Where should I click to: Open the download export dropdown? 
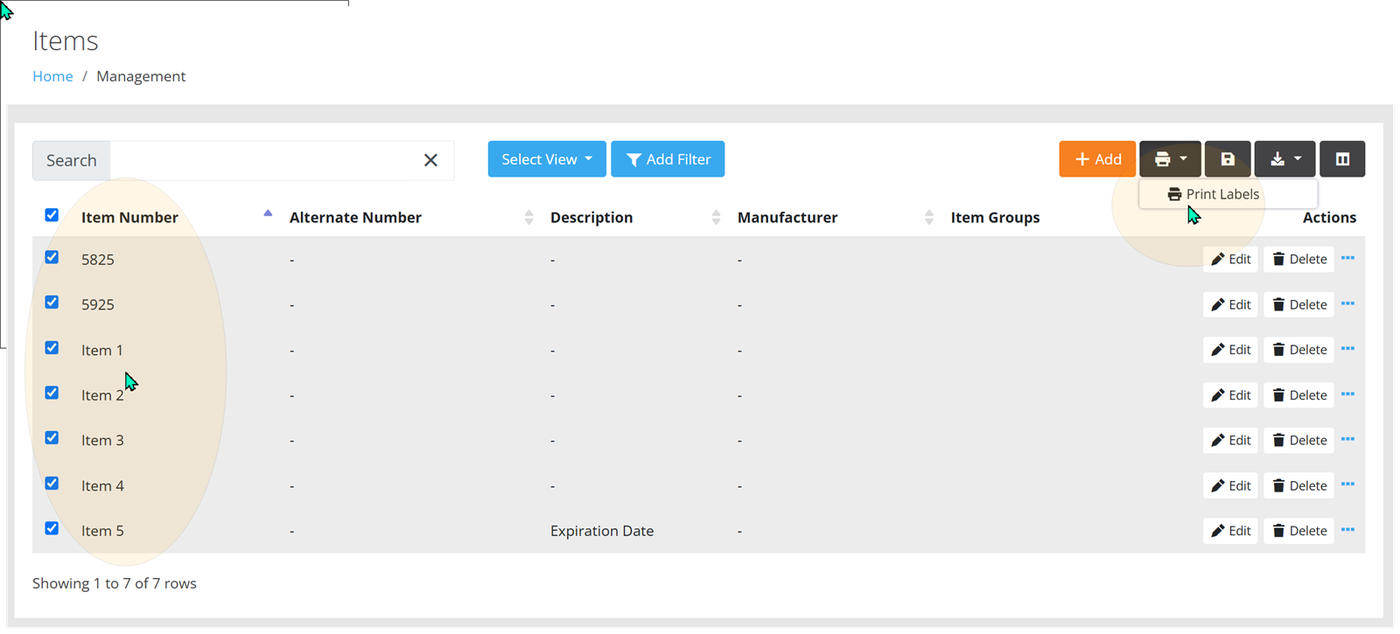1285,159
